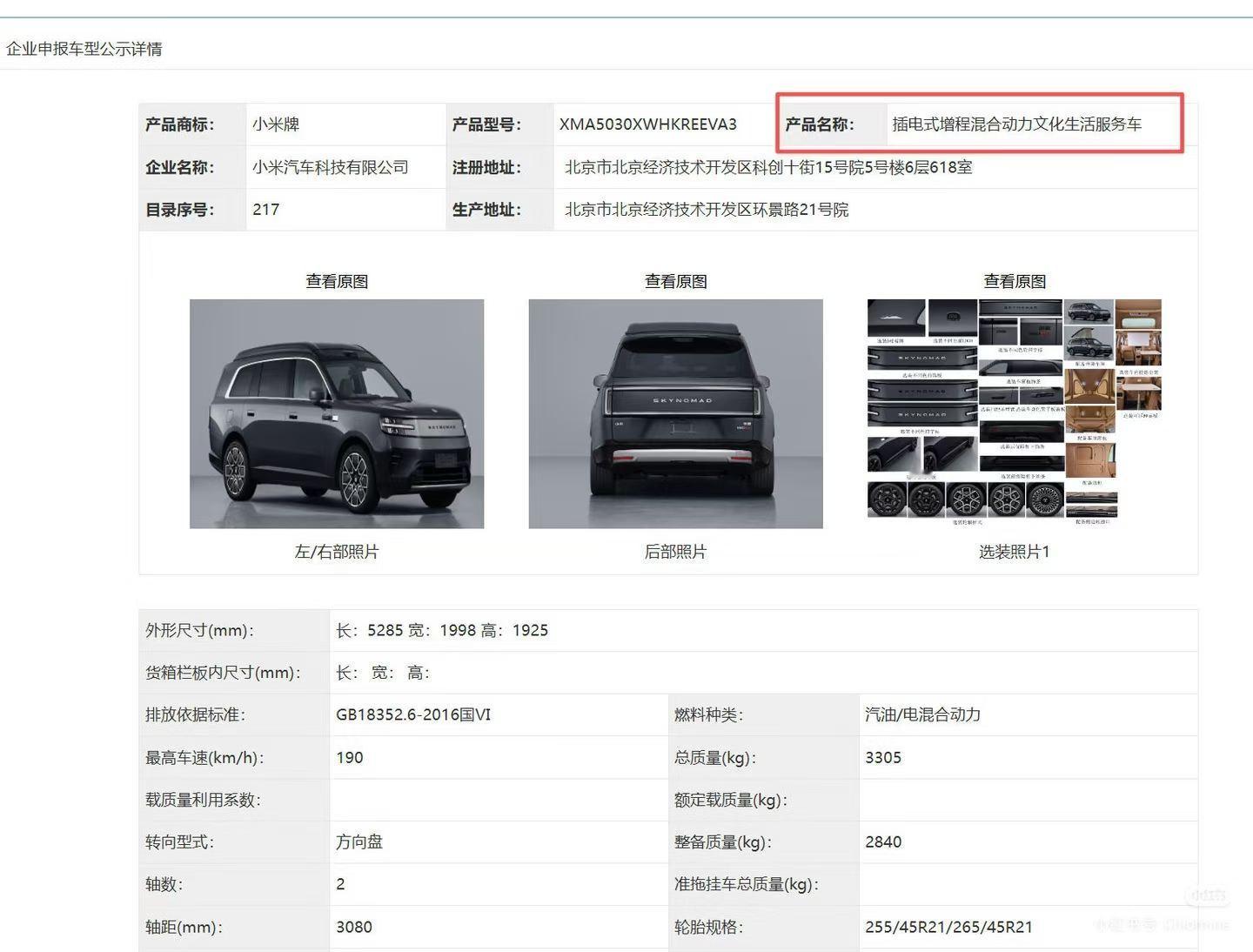Select total mass value 3305
1253x952 pixels.
pyautogui.click(x=883, y=757)
